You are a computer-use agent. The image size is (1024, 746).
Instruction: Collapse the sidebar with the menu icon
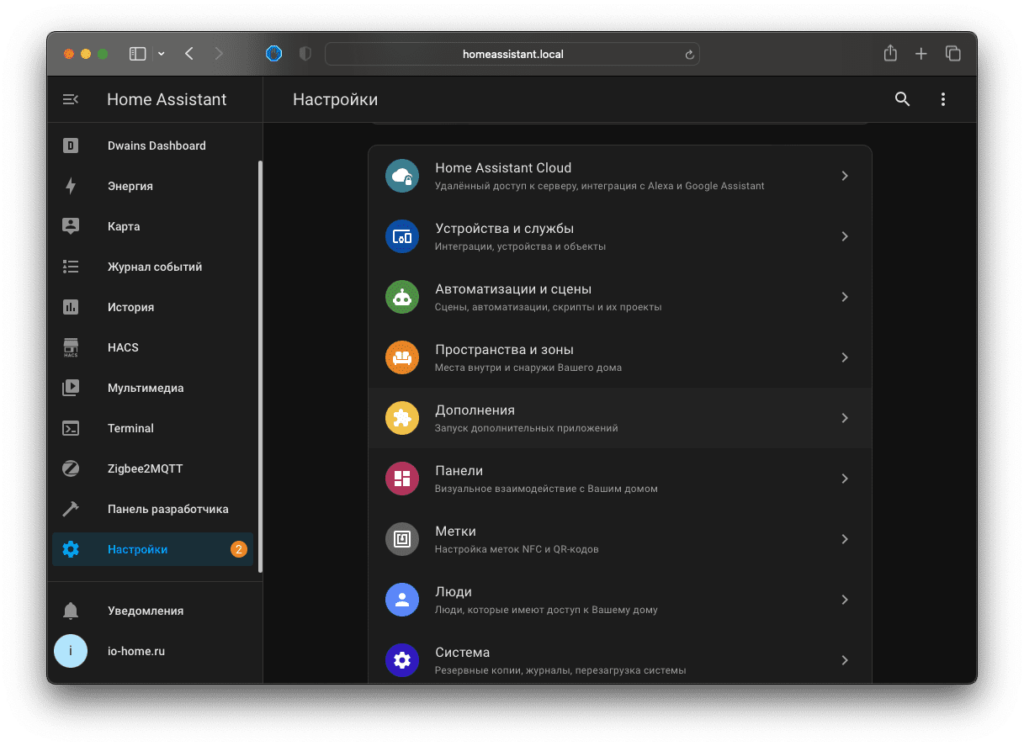coord(71,99)
